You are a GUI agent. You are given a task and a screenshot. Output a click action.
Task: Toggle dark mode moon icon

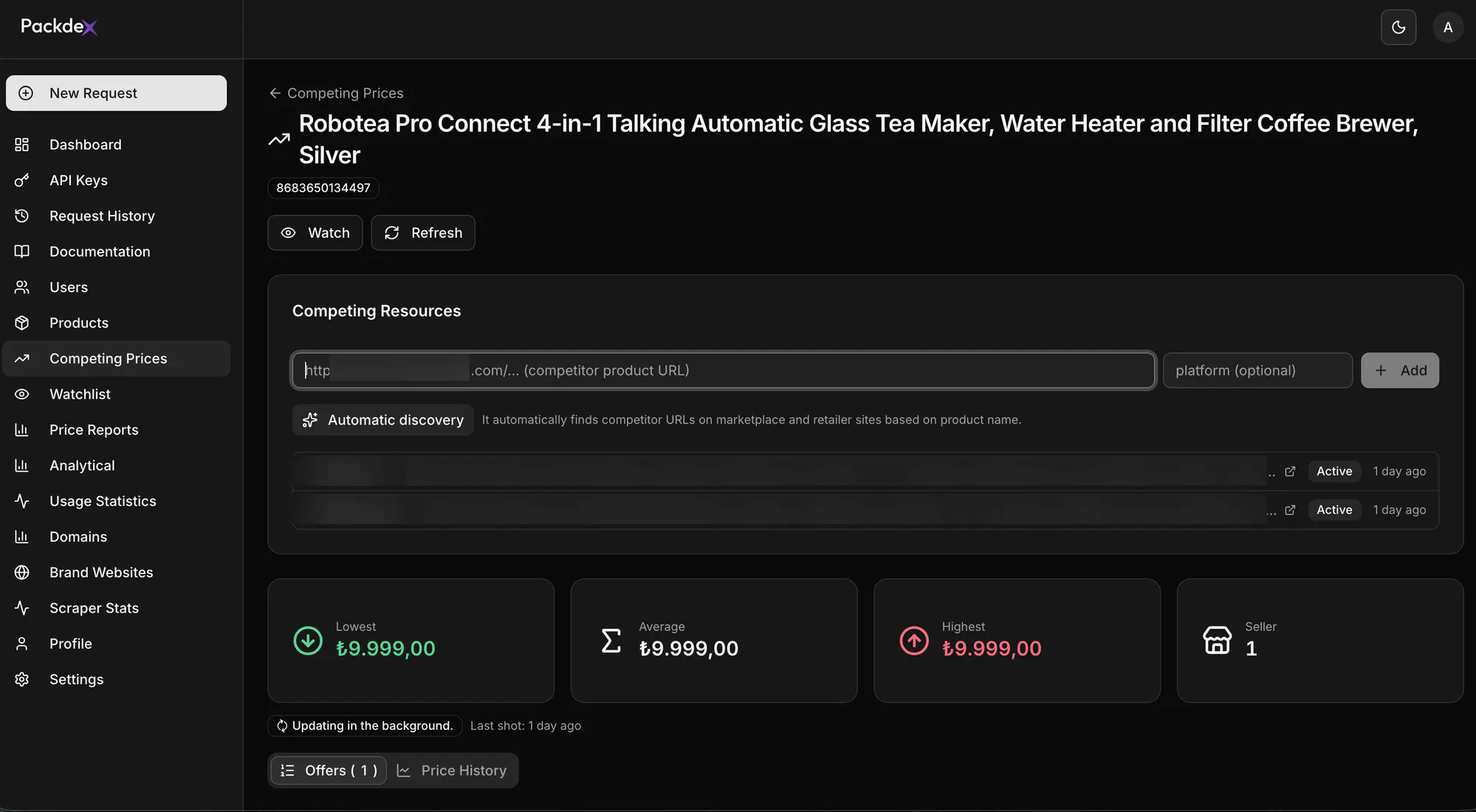pos(1398,27)
